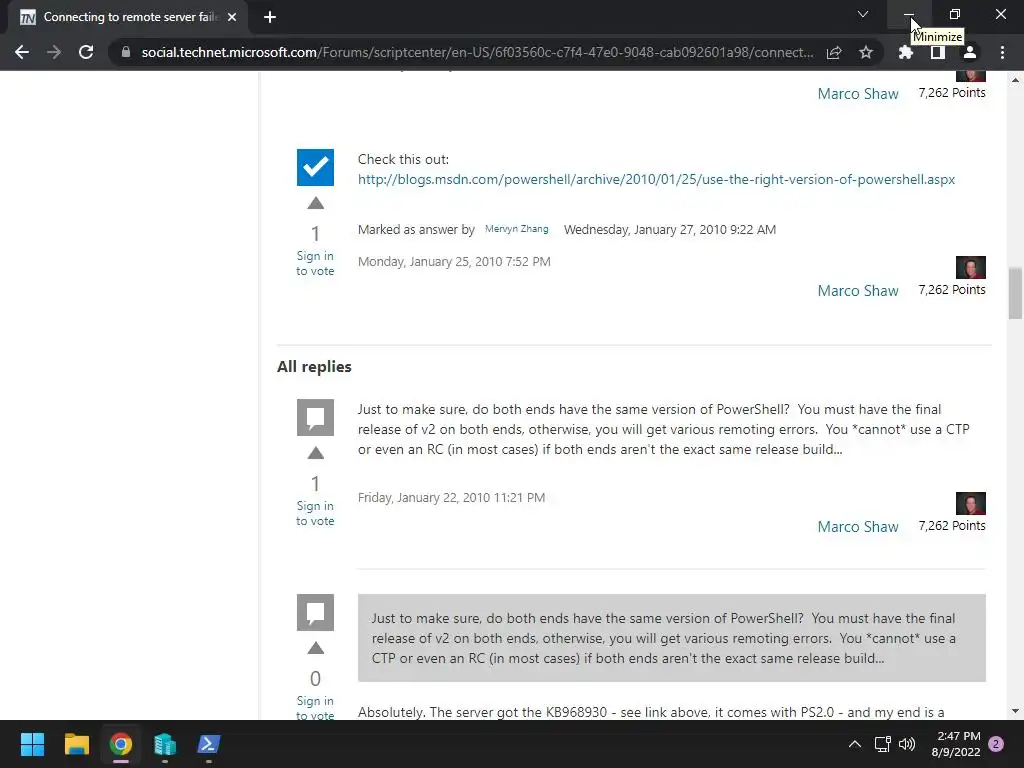1024x768 pixels.
Task: Click scrollbar down arrow
Action: coord(1015,711)
